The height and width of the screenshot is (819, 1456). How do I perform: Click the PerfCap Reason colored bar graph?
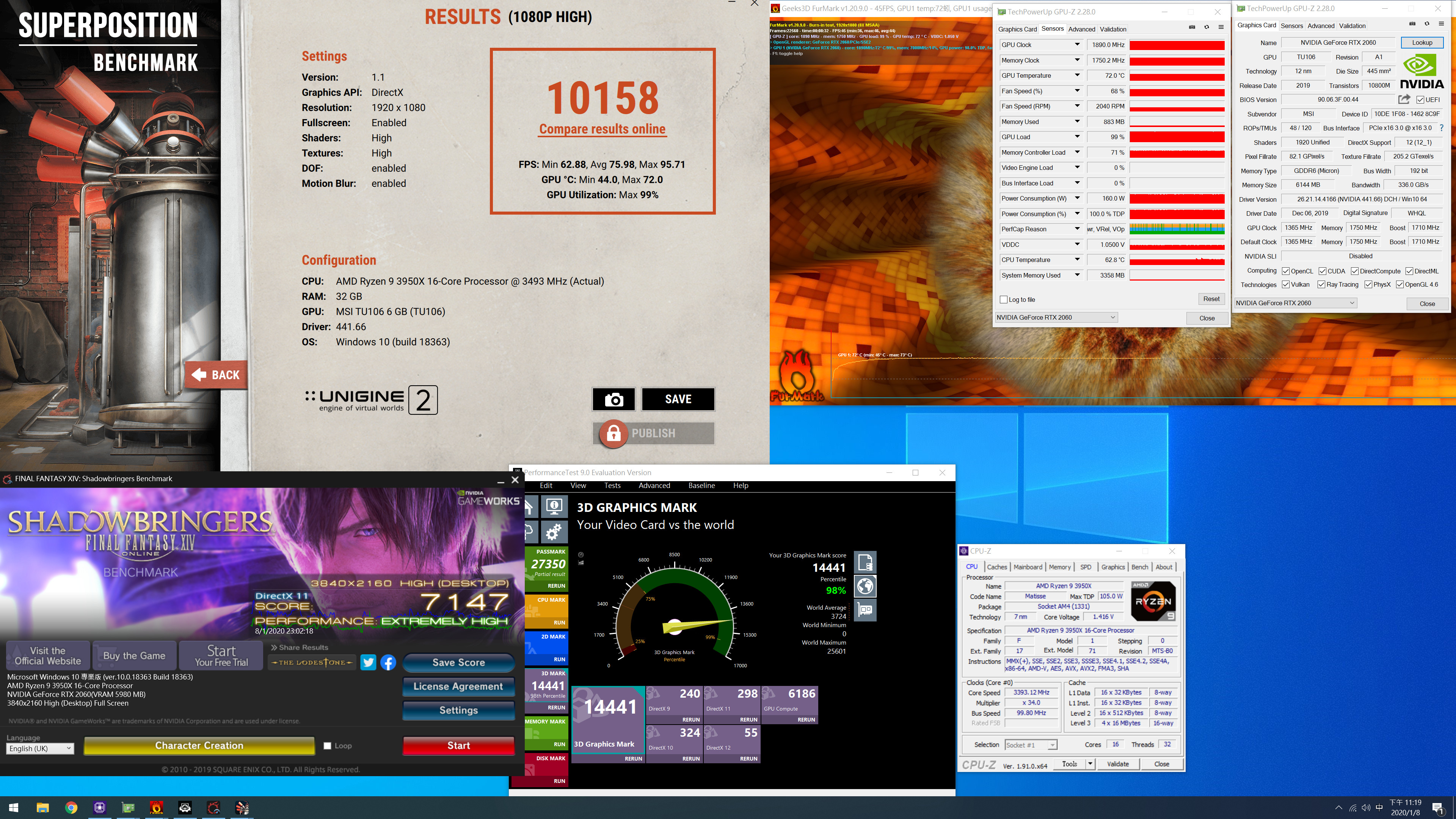1177,229
